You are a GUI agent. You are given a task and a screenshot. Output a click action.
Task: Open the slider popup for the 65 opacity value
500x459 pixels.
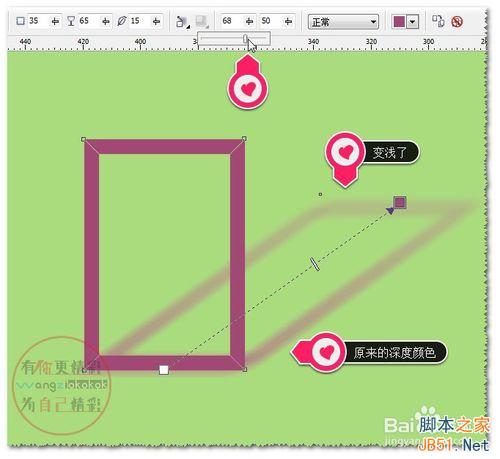pyautogui.click(x=106, y=21)
